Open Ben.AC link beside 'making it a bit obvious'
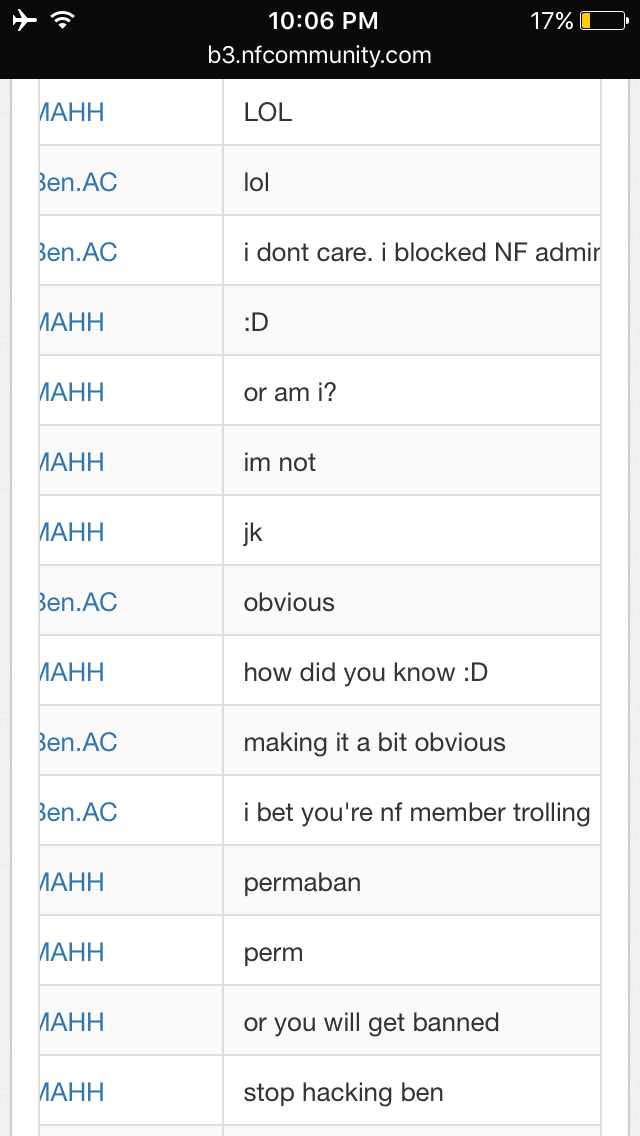640x1136 pixels. [78, 742]
